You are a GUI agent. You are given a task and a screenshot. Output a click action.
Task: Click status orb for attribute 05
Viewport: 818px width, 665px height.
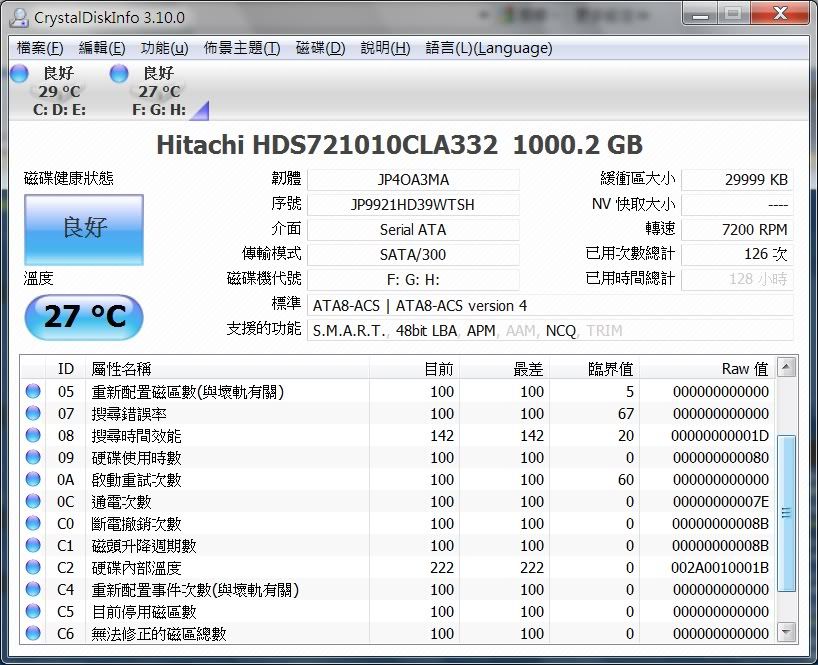coord(33,391)
